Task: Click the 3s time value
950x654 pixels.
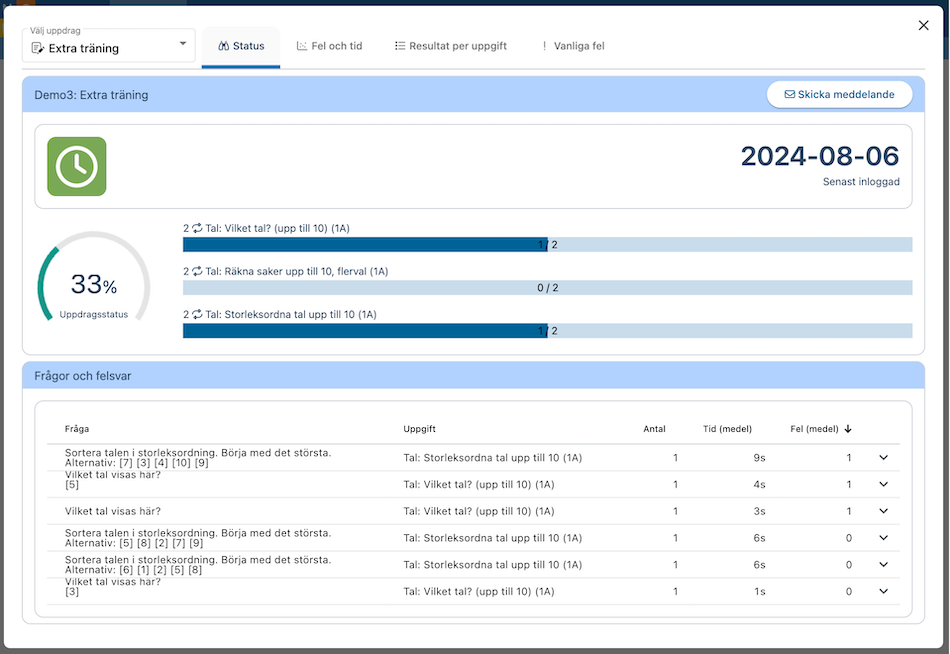Action: click(x=759, y=511)
